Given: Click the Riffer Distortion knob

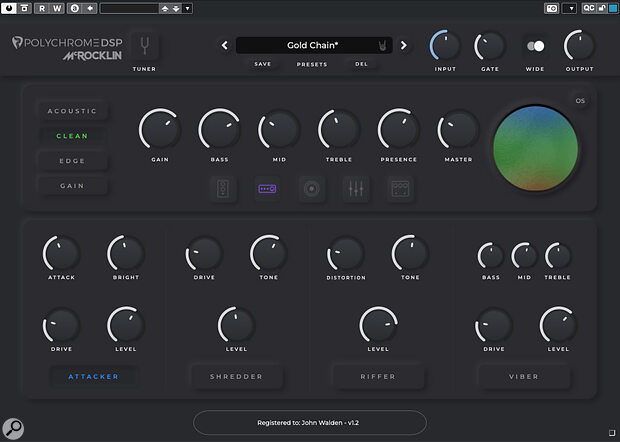Looking at the screenshot, I should [x=346, y=254].
